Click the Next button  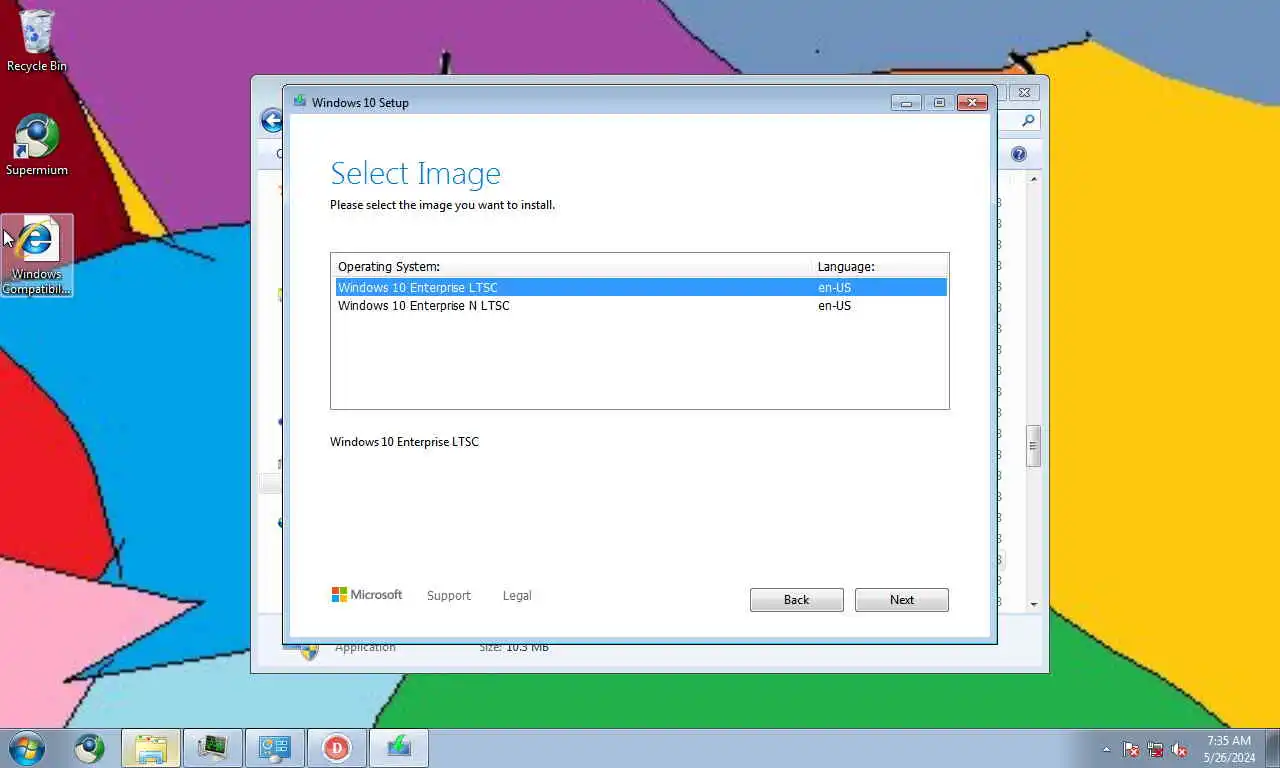901,600
